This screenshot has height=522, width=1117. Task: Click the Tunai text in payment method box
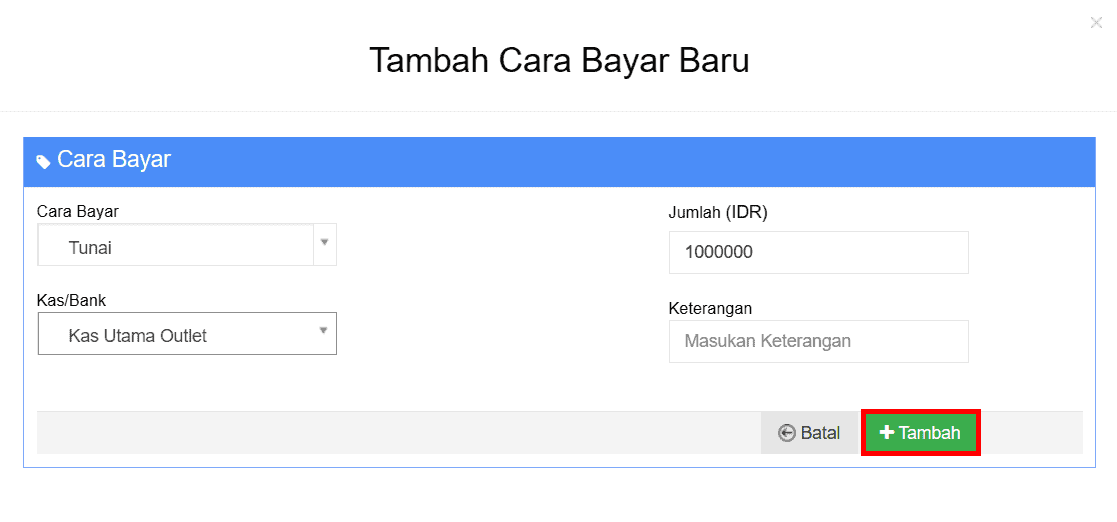[x=90, y=248]
